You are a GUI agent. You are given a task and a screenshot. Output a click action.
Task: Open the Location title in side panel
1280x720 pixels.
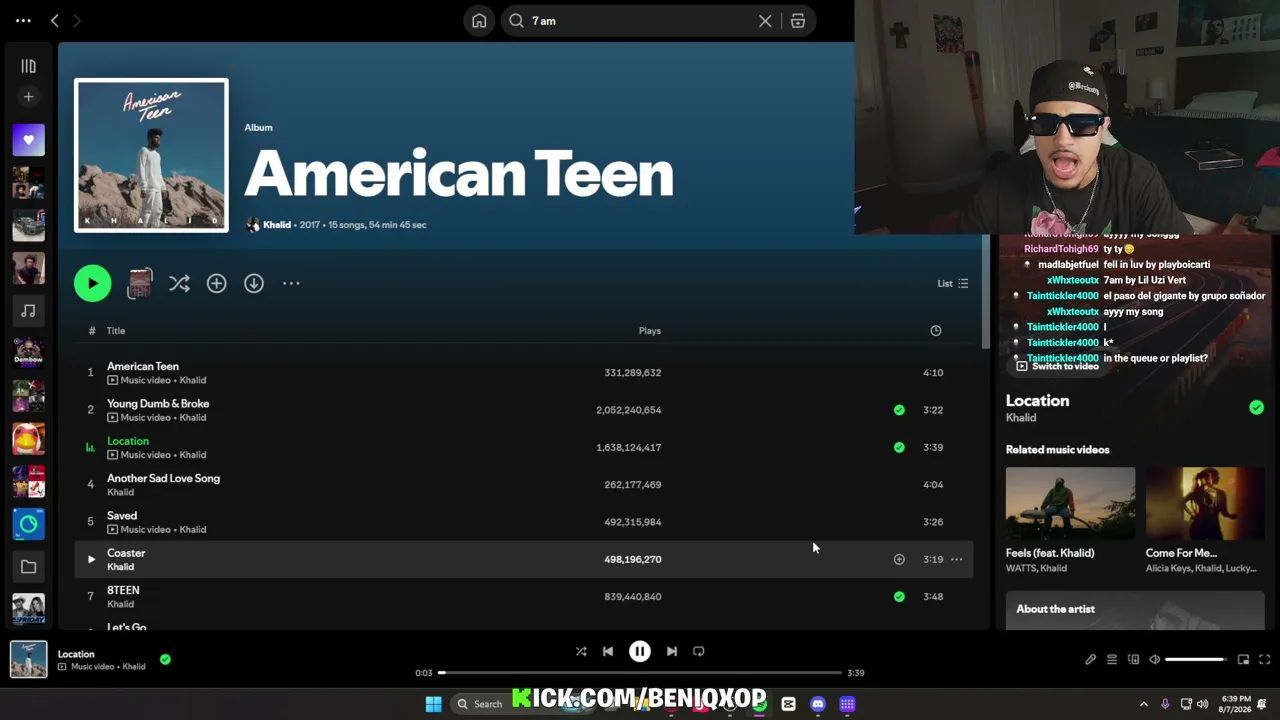pyautogui.click(x=1037, y=400)
